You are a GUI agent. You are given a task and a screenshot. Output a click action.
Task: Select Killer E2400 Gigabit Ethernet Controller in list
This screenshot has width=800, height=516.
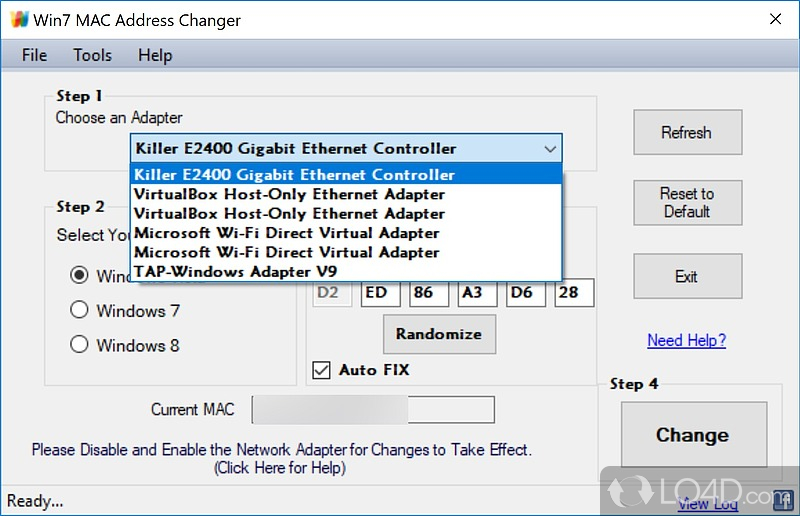pyautogui.click(x=346, y=175)
